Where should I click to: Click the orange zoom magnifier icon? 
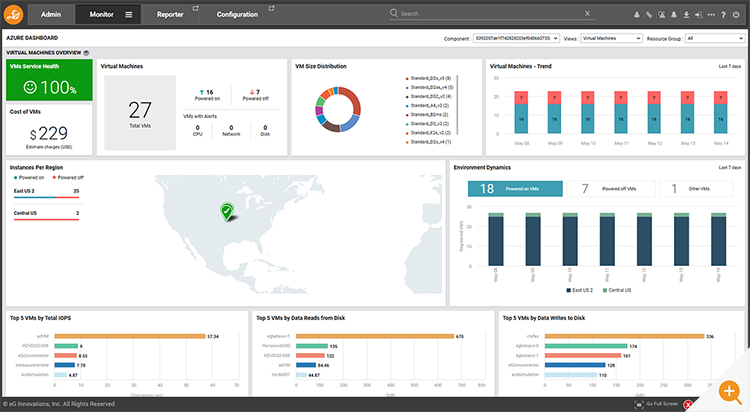pyautogui.click(x=729, y=391)
